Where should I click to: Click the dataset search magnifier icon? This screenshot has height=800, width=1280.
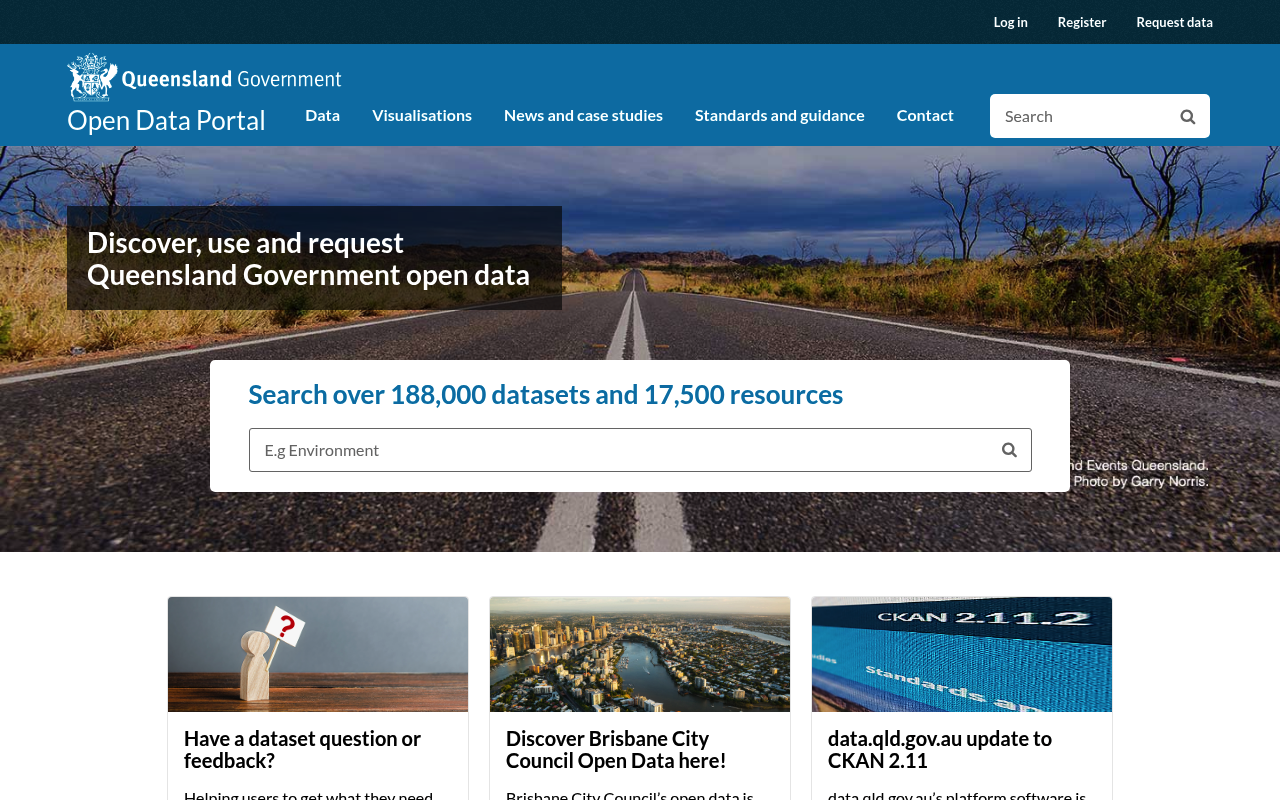click(1009, 450)
